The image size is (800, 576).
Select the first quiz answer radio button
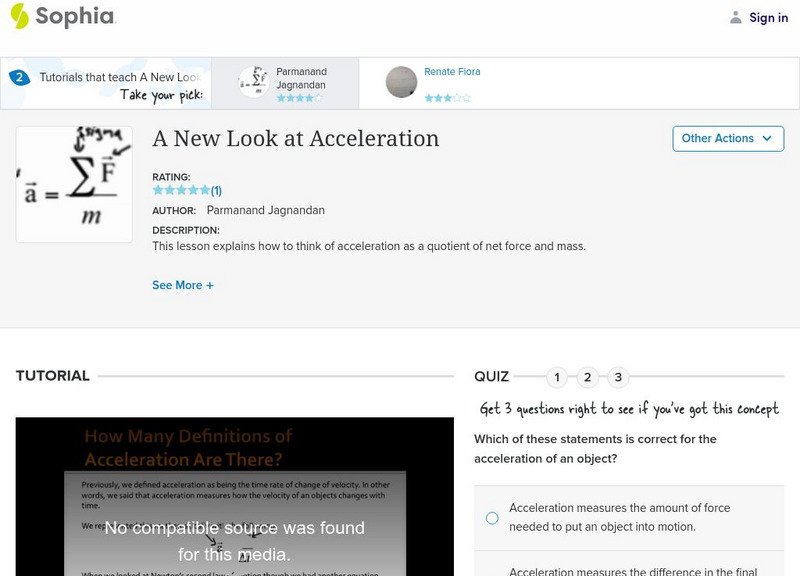point(490,516)
